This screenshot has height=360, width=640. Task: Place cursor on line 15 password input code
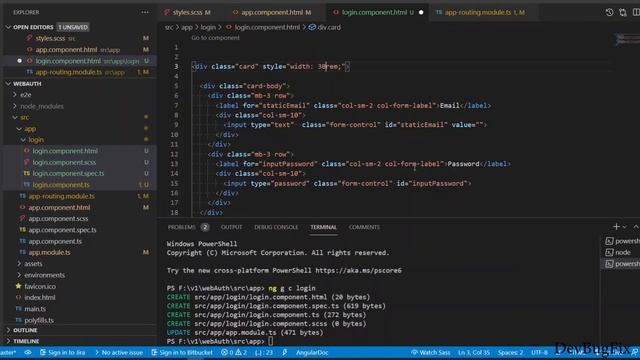pos(347,183)
